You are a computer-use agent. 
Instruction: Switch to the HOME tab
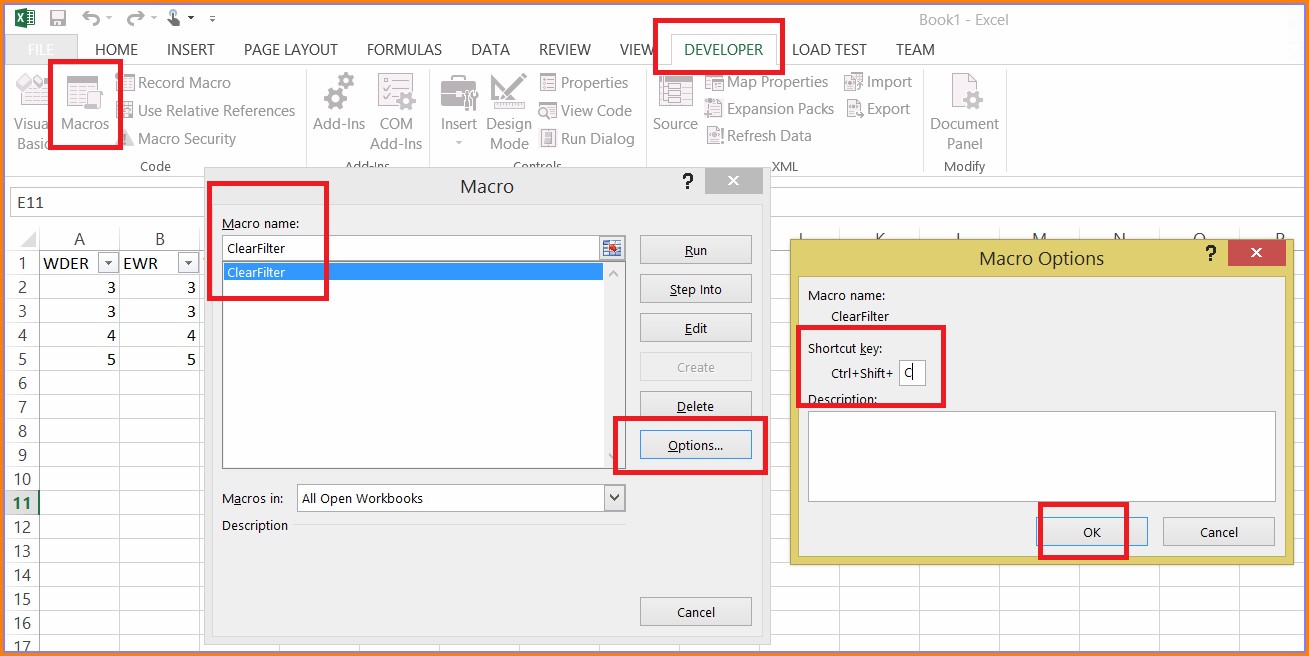[x=116, y=49]
